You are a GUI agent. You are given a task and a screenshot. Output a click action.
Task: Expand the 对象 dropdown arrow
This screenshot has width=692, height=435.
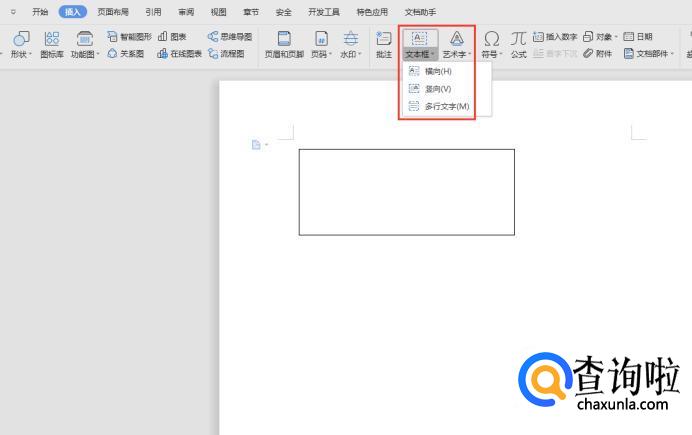point(616,37)
